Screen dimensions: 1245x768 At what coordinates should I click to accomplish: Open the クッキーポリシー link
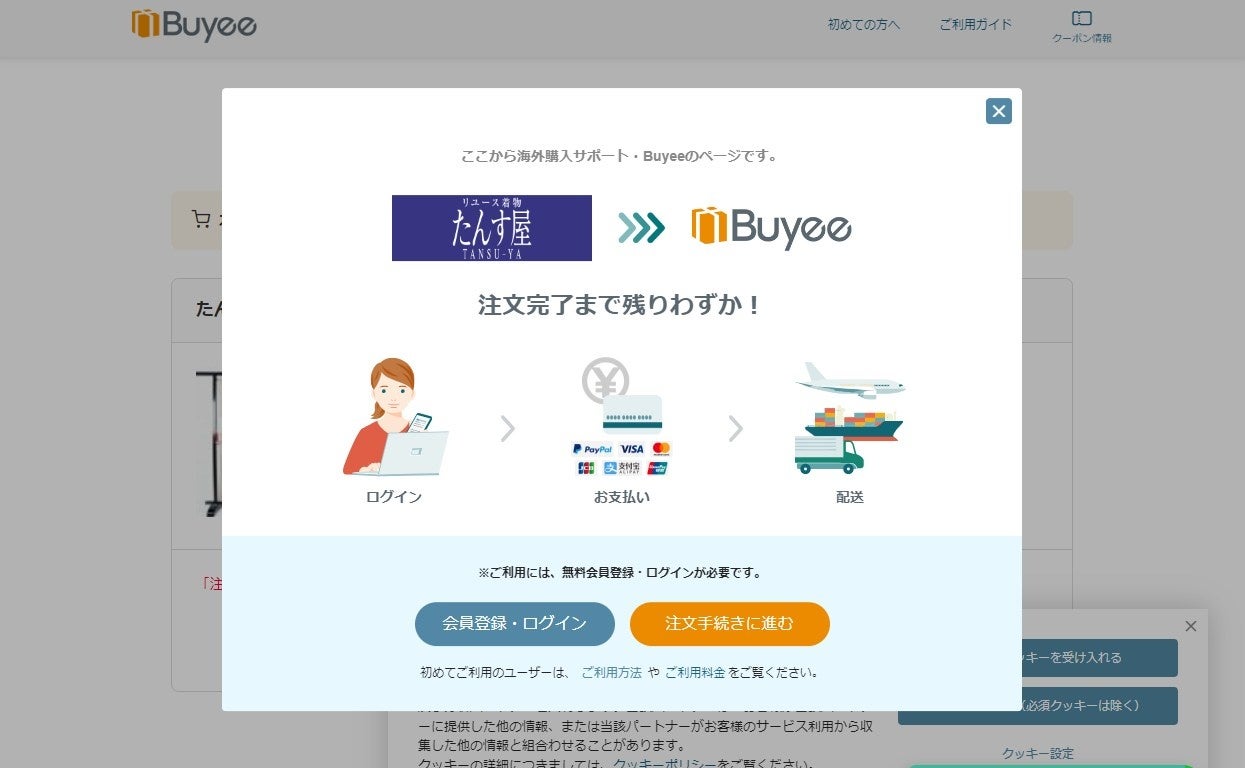(664, 763)
